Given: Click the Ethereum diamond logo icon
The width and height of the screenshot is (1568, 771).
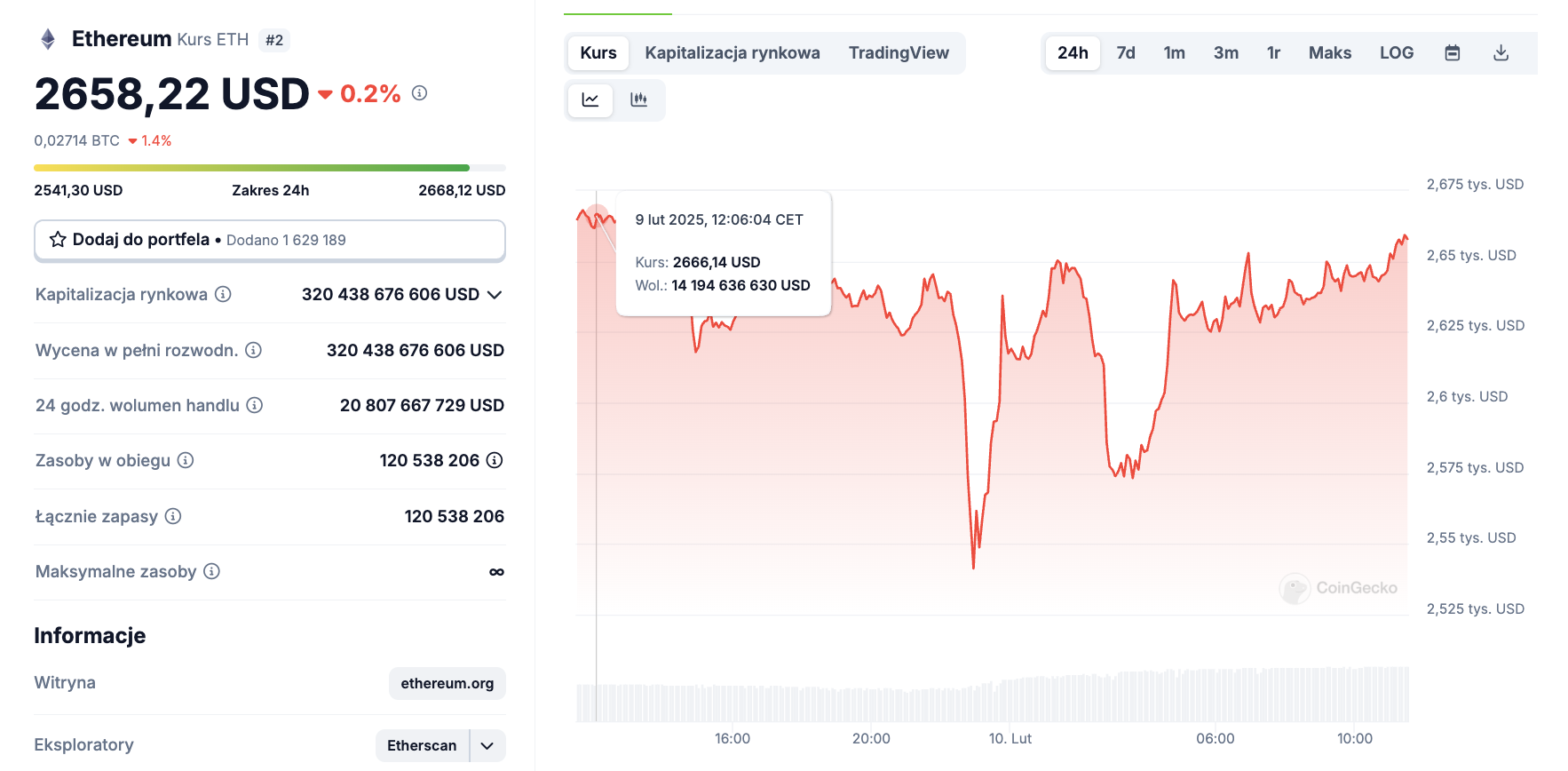Looking at the screenshot, I should tap(48, 39).
